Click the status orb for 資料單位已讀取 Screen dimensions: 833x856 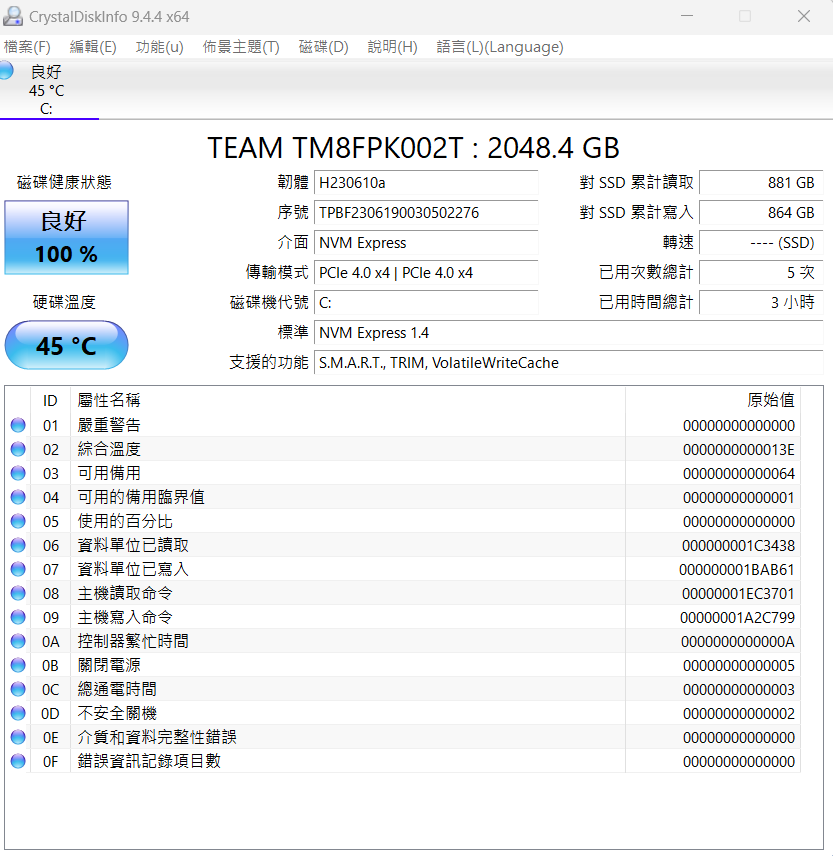coord(18,545)
